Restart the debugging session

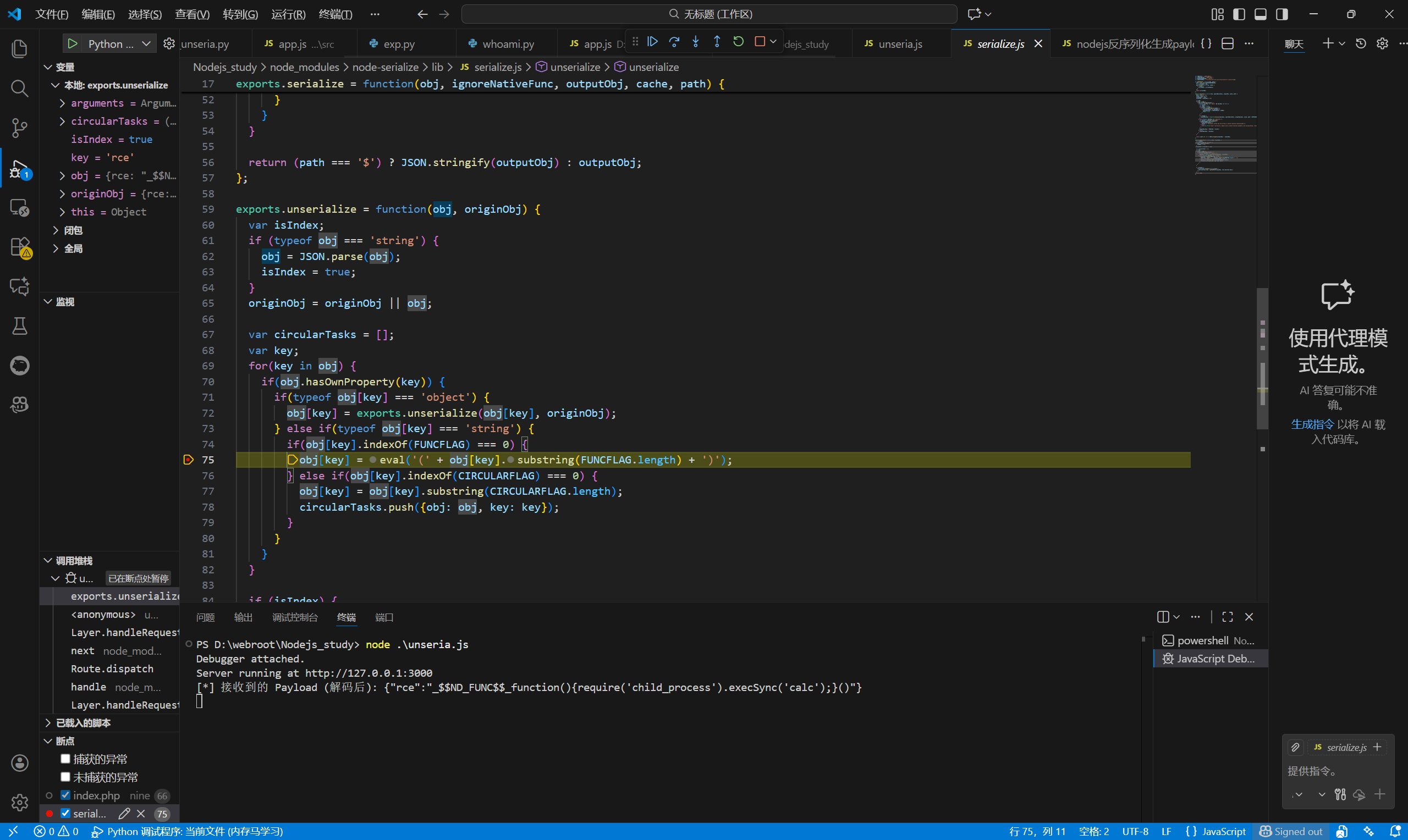[738, 41]
